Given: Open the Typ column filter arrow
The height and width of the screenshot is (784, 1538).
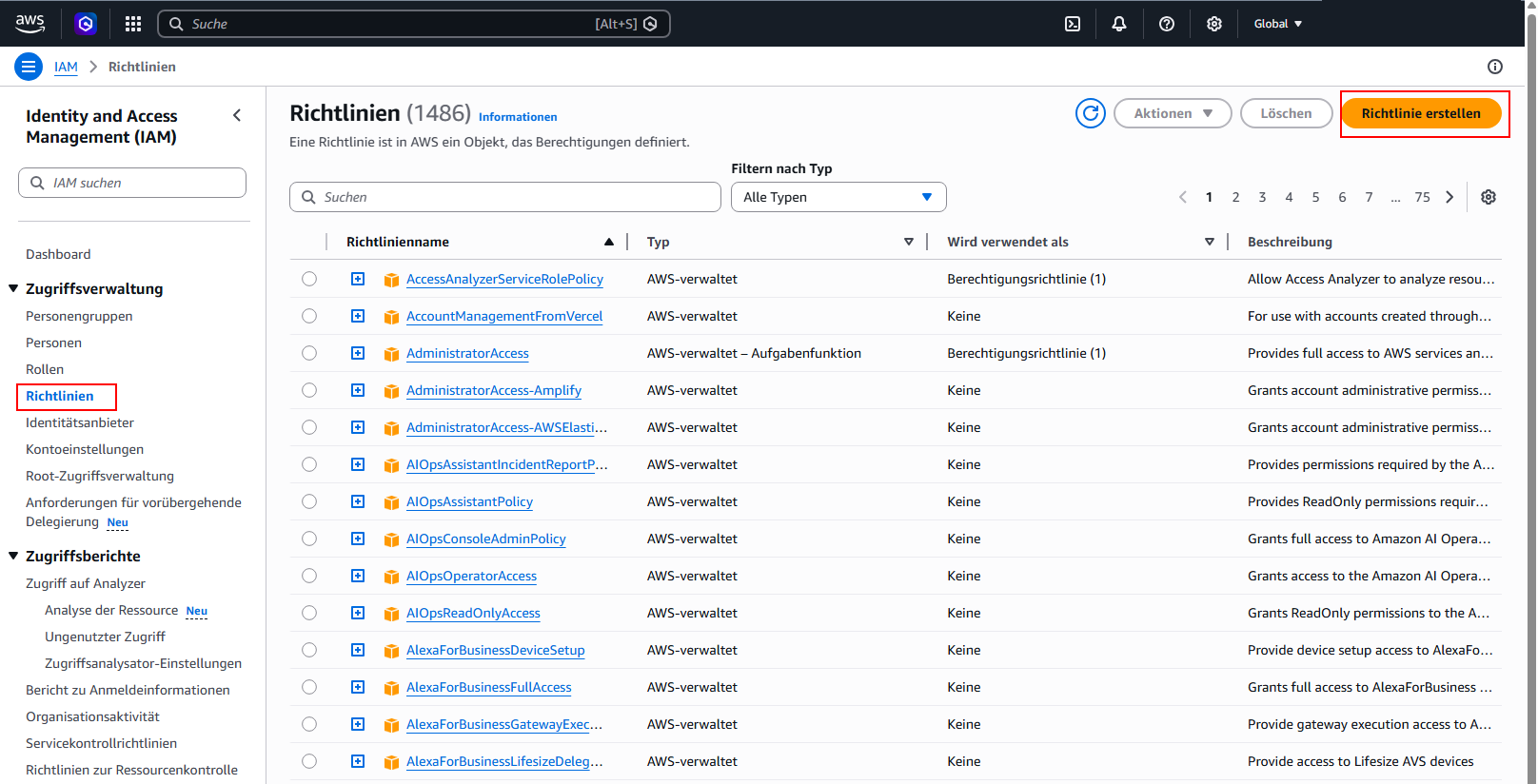Looking at the screenshot, I should point(909,242).
